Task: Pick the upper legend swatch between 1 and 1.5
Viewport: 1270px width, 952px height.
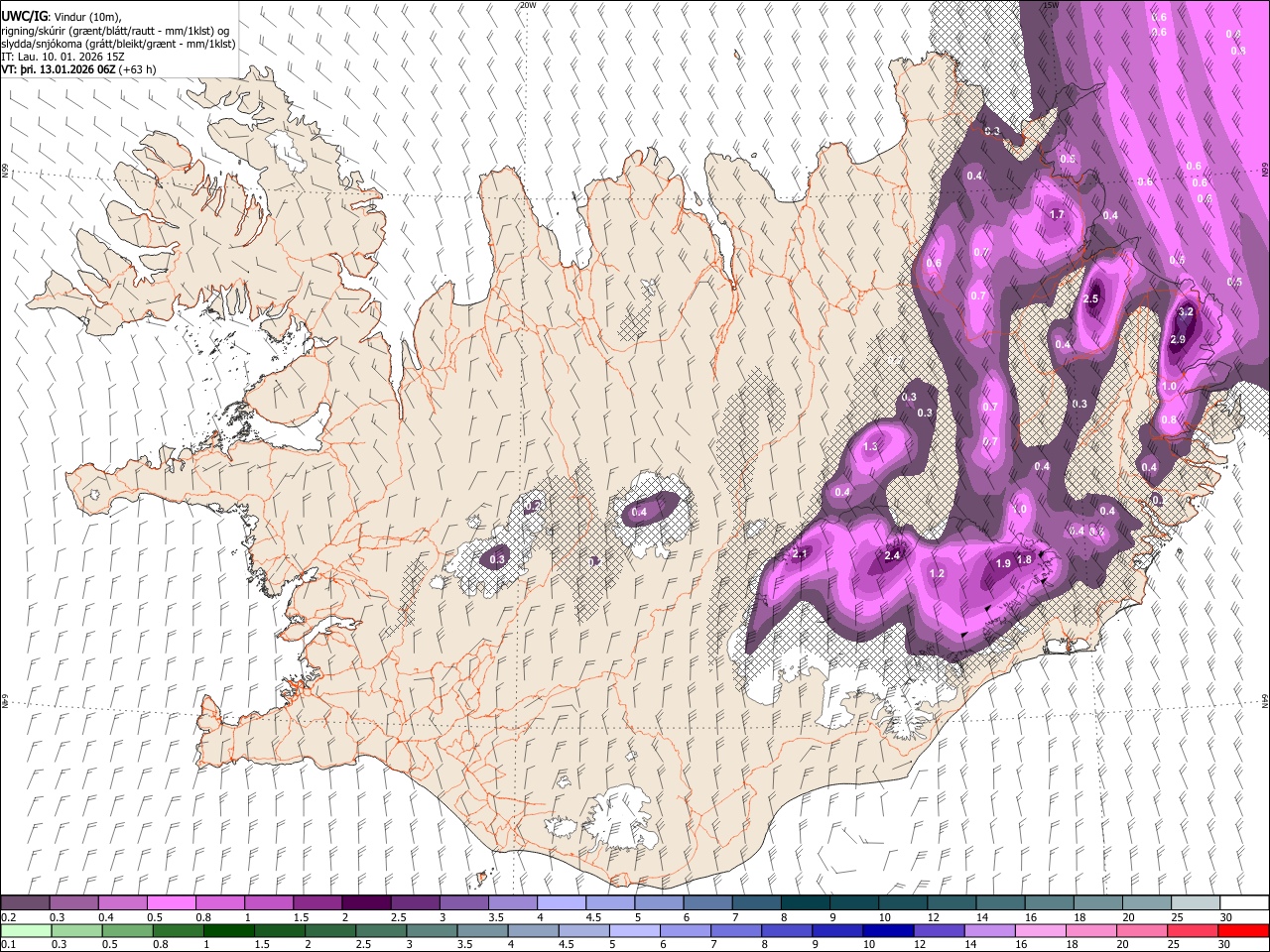Action: pyautogui.click(x=269, y=903)
